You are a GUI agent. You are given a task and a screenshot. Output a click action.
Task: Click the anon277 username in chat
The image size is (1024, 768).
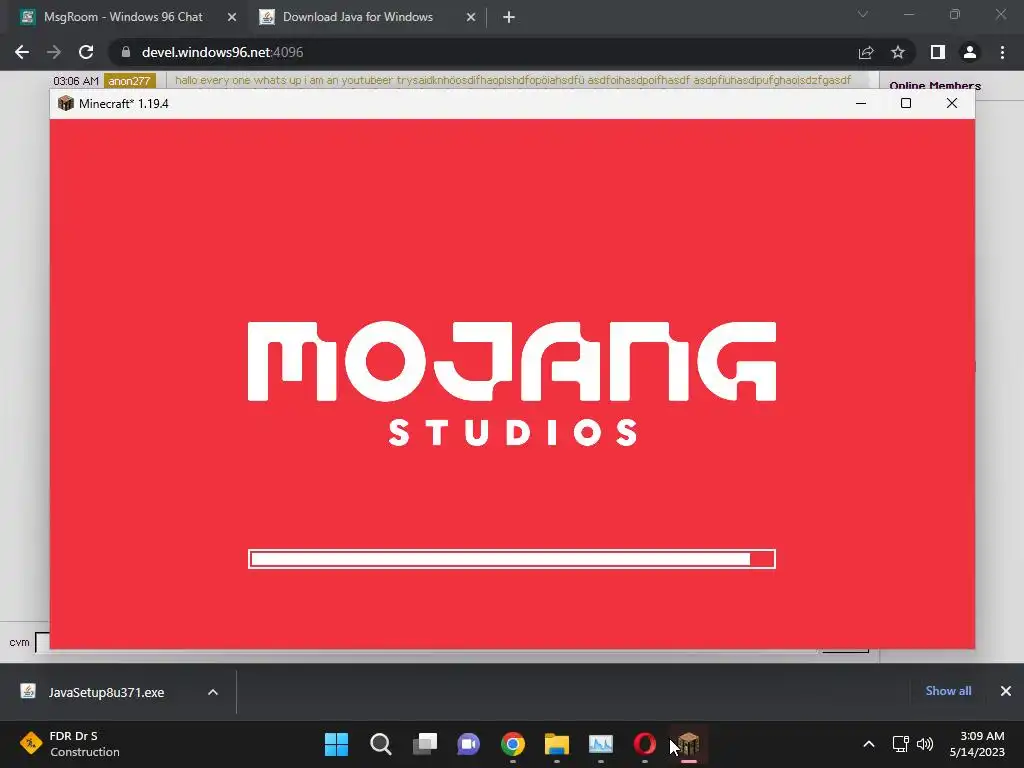(x=129, y=81)
